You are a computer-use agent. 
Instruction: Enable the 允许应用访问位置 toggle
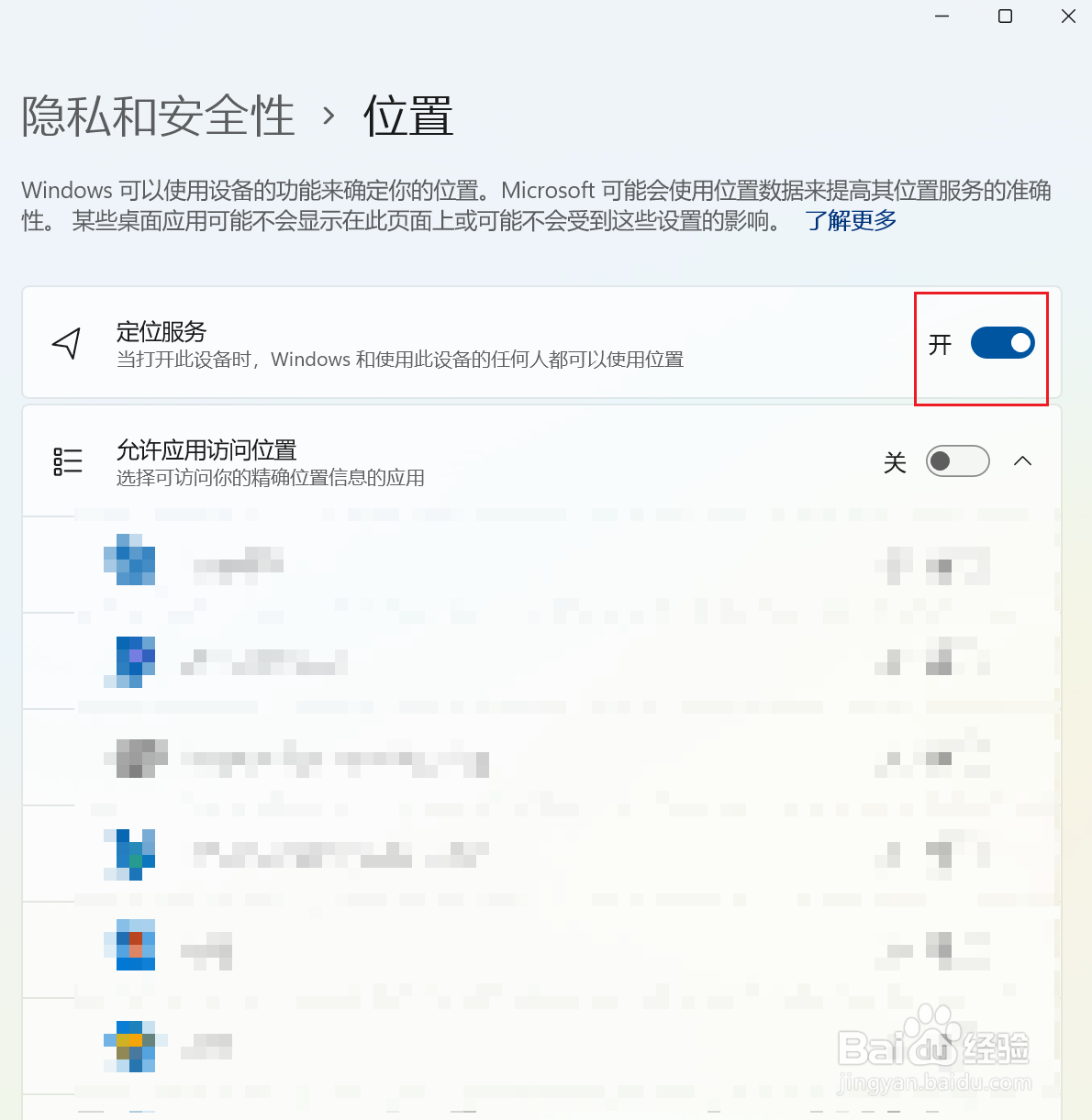(x=957, y=460)
